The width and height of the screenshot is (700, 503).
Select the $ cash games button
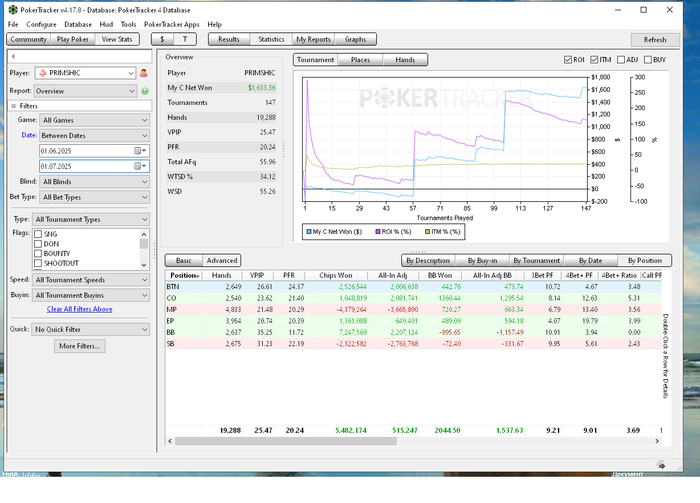[162, 39]
